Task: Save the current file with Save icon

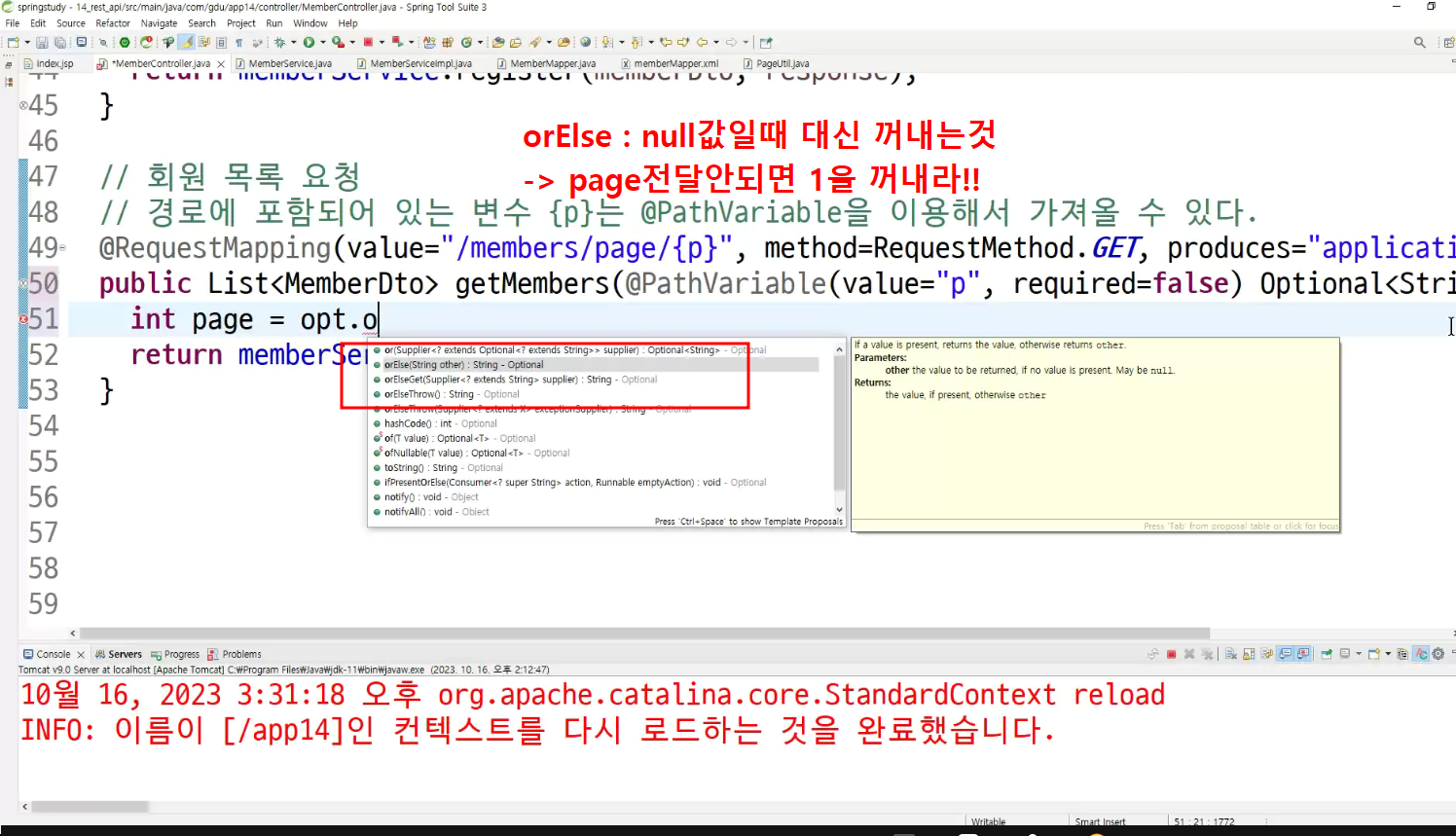Action: click(x=42, y=42)
